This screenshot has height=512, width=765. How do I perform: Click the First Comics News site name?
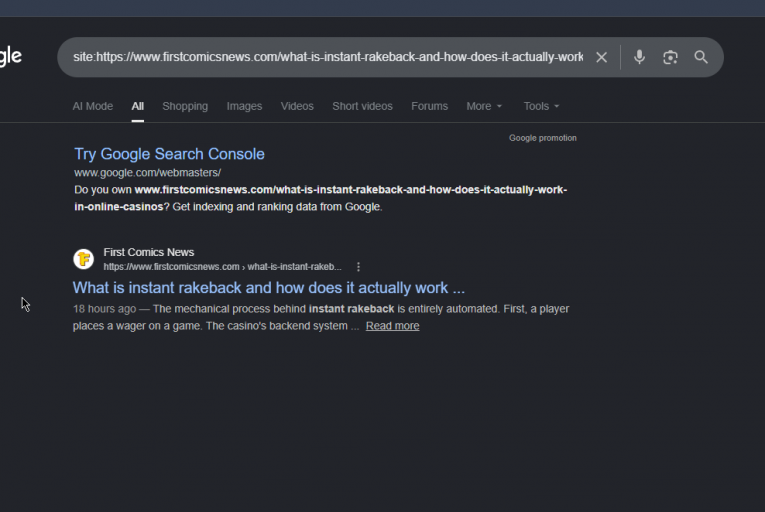click(149, 252)
